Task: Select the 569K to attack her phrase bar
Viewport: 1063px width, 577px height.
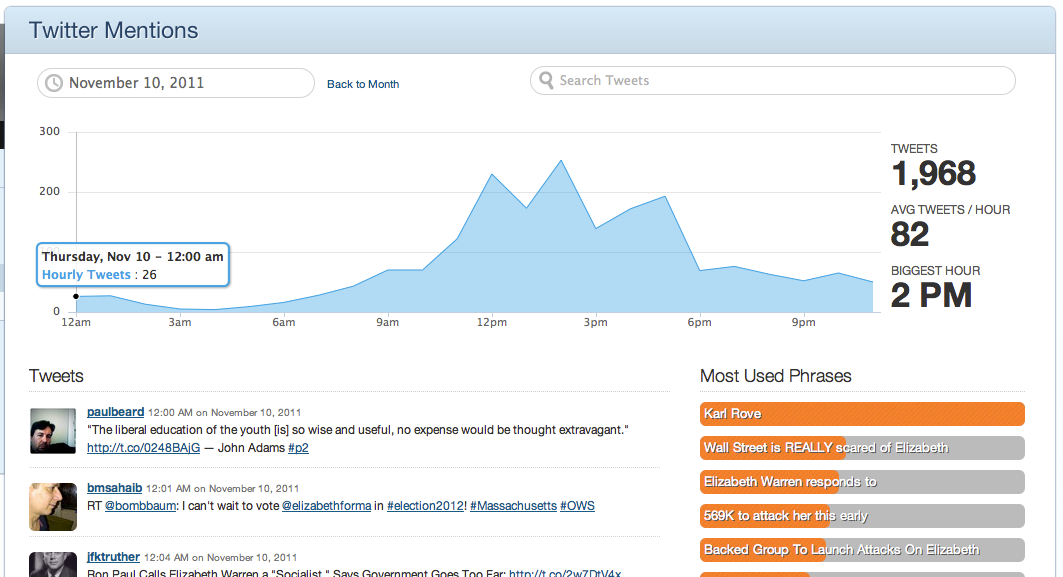Action: pos(862,516)
